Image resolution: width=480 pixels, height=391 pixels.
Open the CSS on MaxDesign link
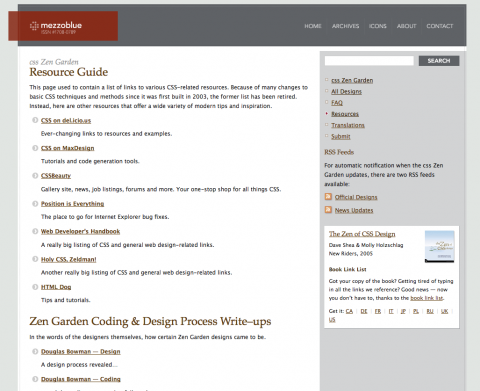coord(68,148)
